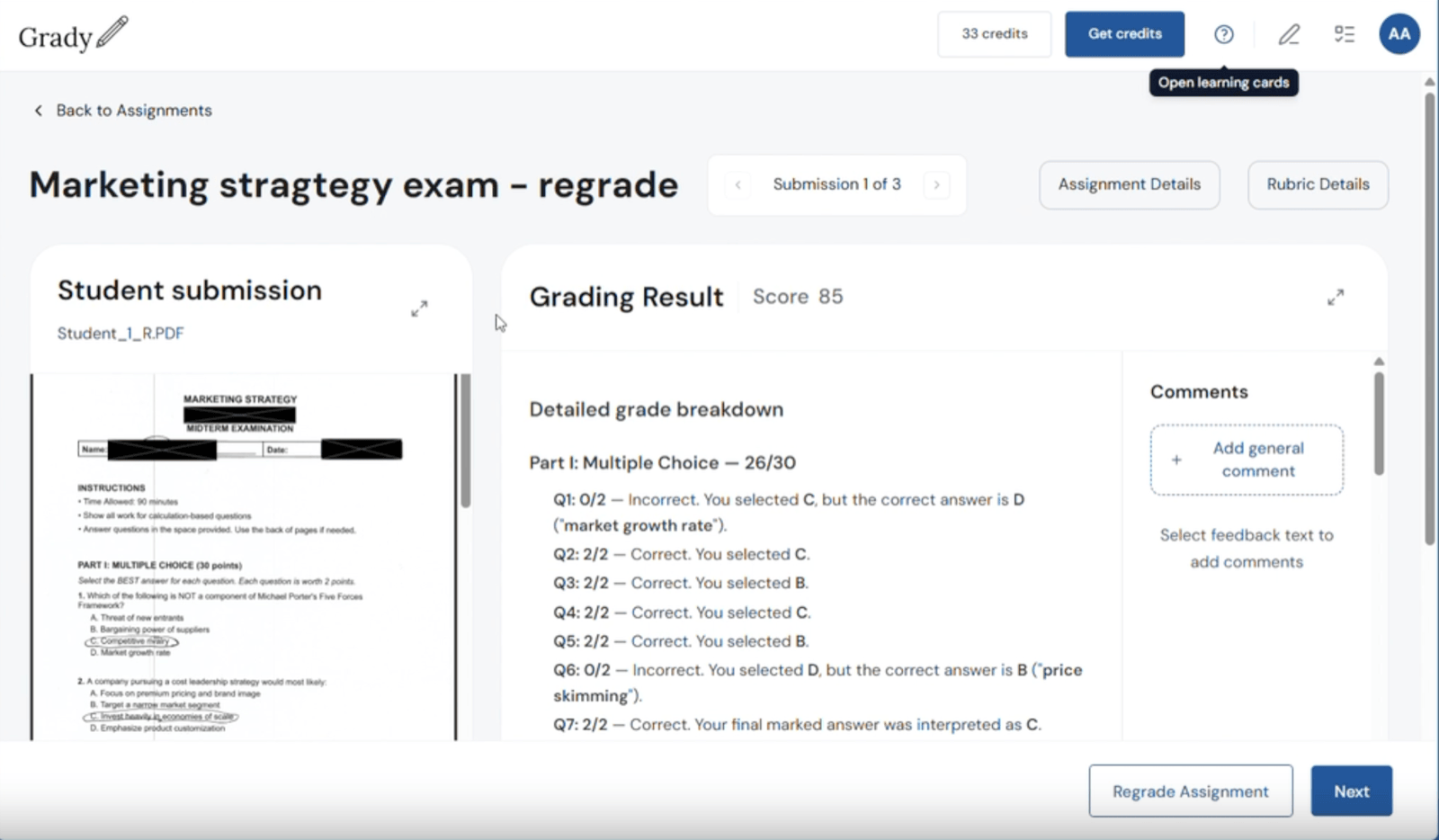Screen dimensions: 1439x840
Task: Select 'Detailed grade breakdown' heading
Action: (657, 410)
